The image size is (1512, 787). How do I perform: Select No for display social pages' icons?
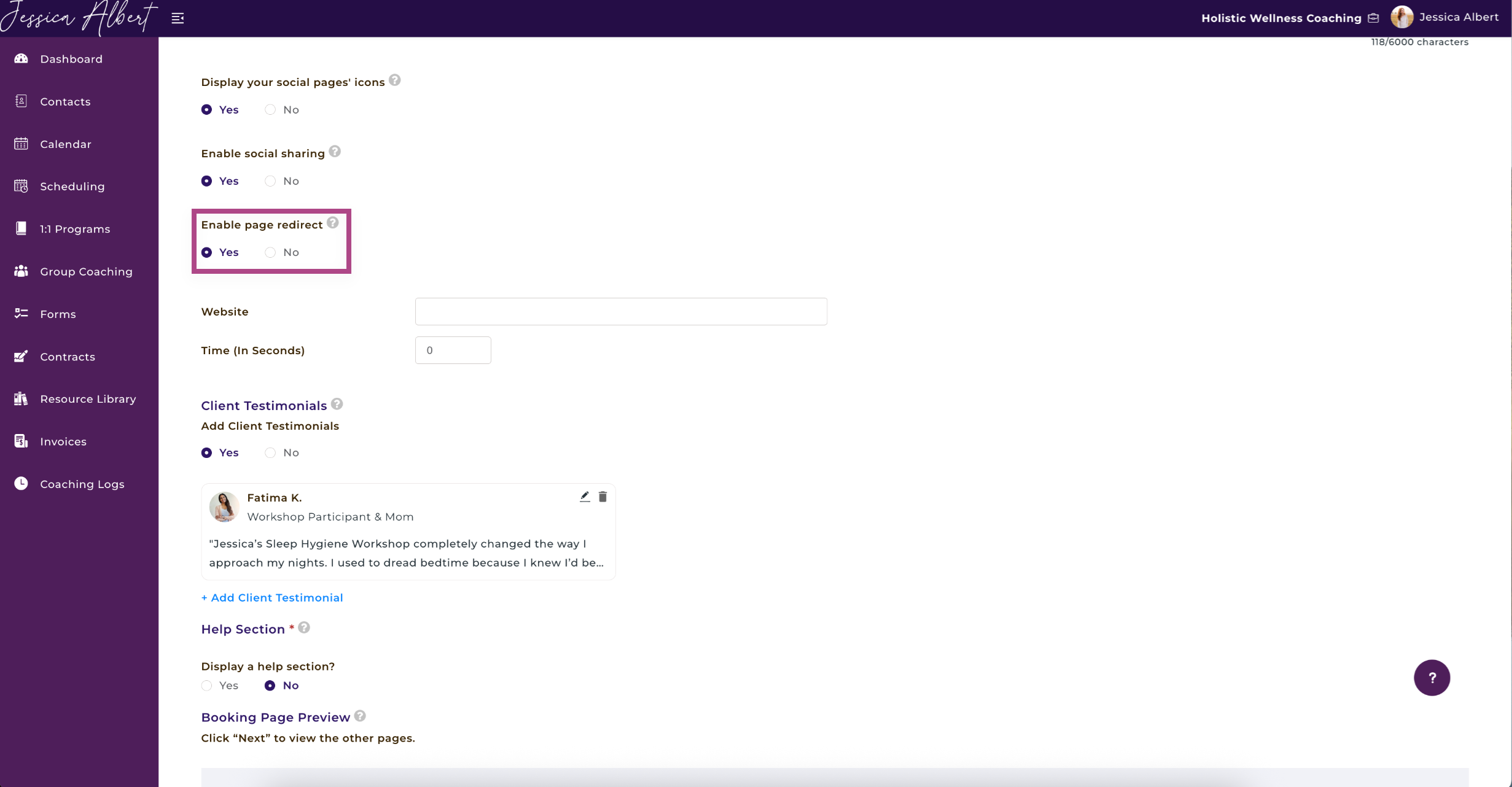click(270, 110)
